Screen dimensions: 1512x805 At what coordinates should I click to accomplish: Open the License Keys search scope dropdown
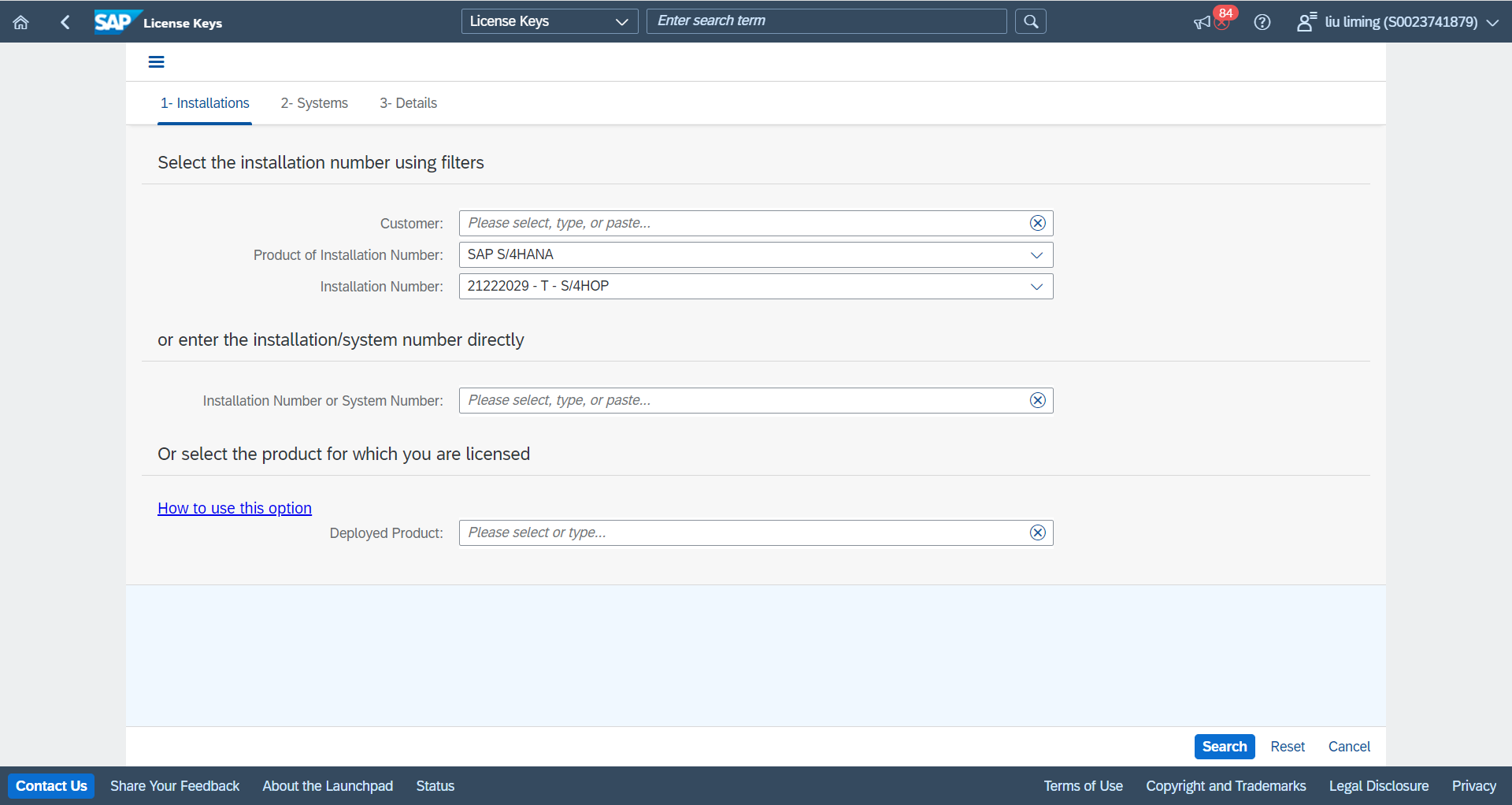point(550,21)
